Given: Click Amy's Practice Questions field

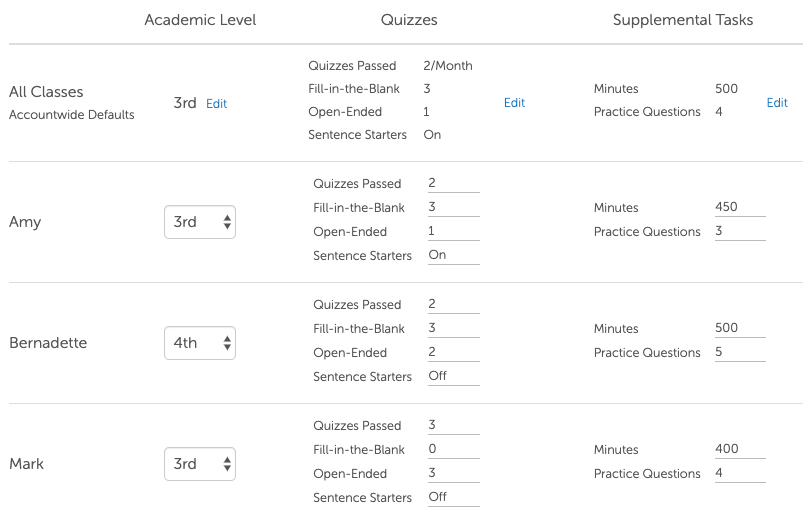Looking at the screenshot, I should point(740,231).
